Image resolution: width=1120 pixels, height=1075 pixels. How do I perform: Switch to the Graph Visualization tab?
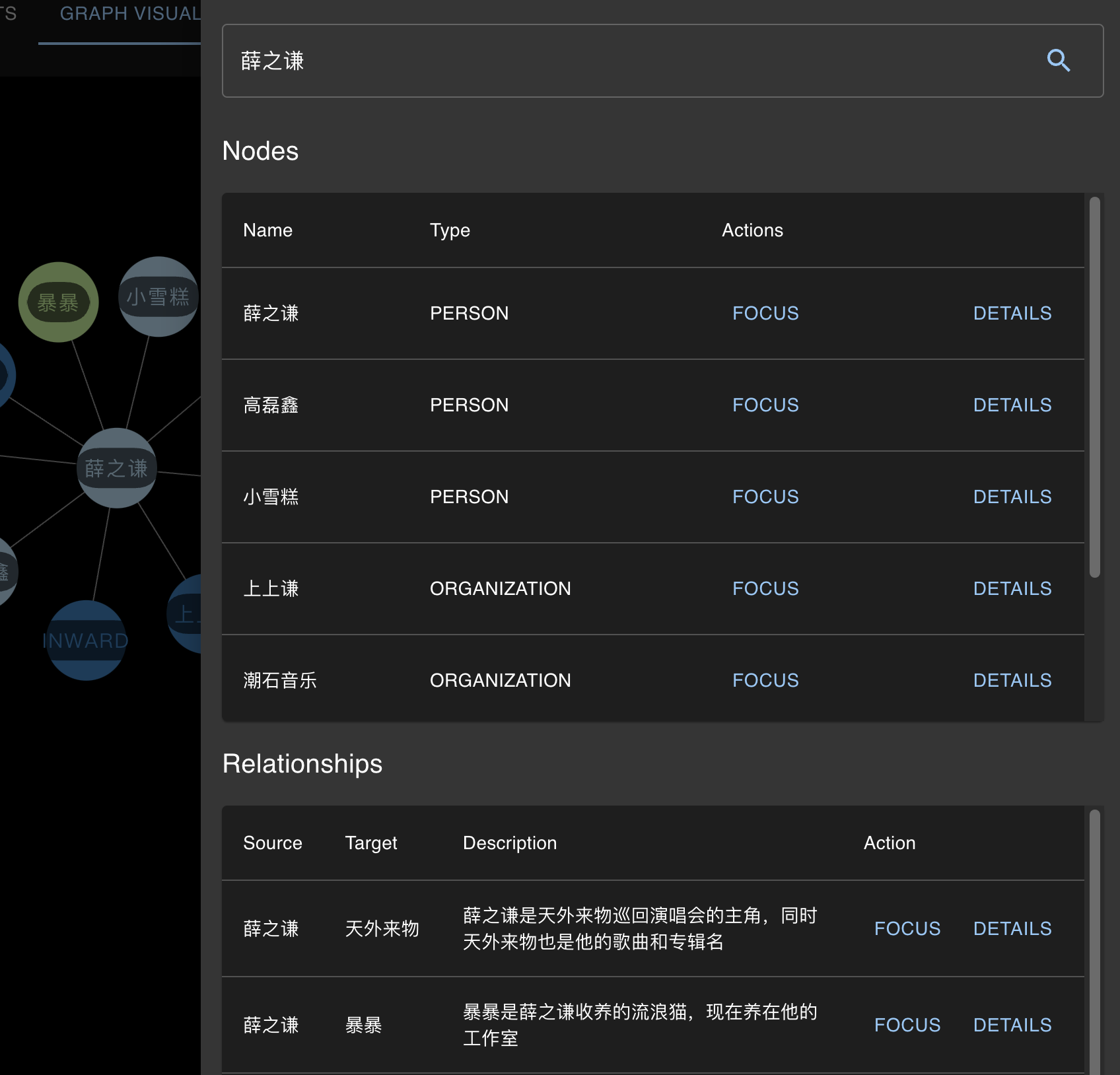[125, 15]
